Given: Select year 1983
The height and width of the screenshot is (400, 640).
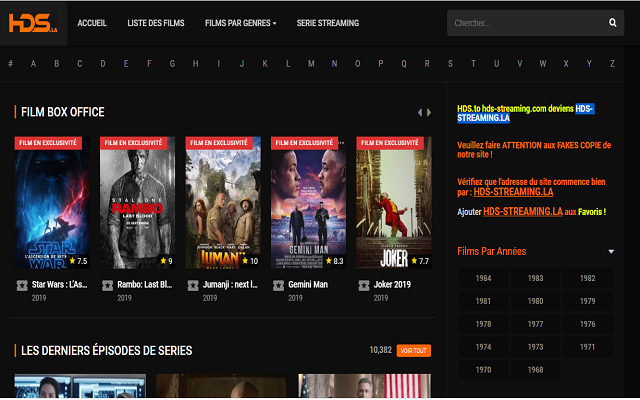Looking at the screenshot, I should [x=536, y=278].
